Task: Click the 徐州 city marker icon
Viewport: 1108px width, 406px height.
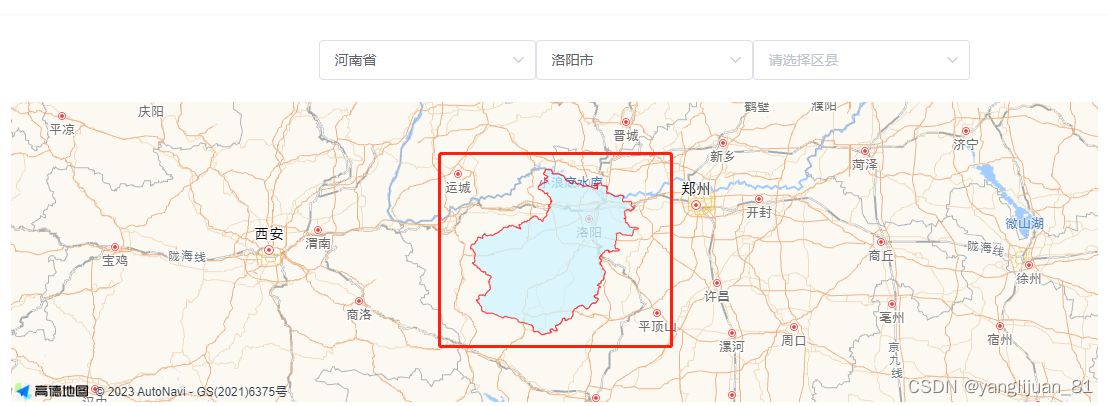Action: click(x=1029, y=265)
